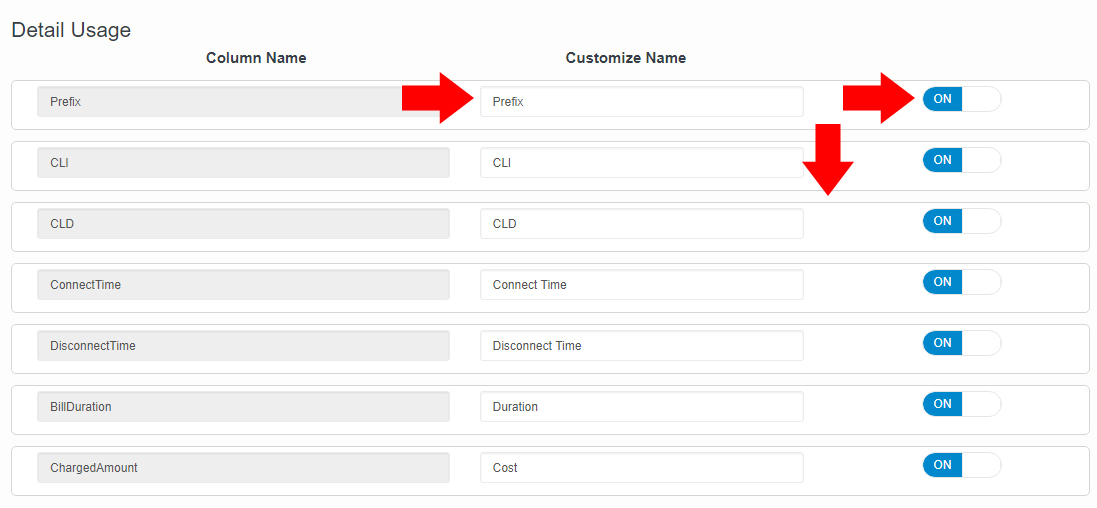Viewport: 1097px width, 508px height.
Task: Turn off the DisconnectTime toggle
Action: (x=961, y=343)
